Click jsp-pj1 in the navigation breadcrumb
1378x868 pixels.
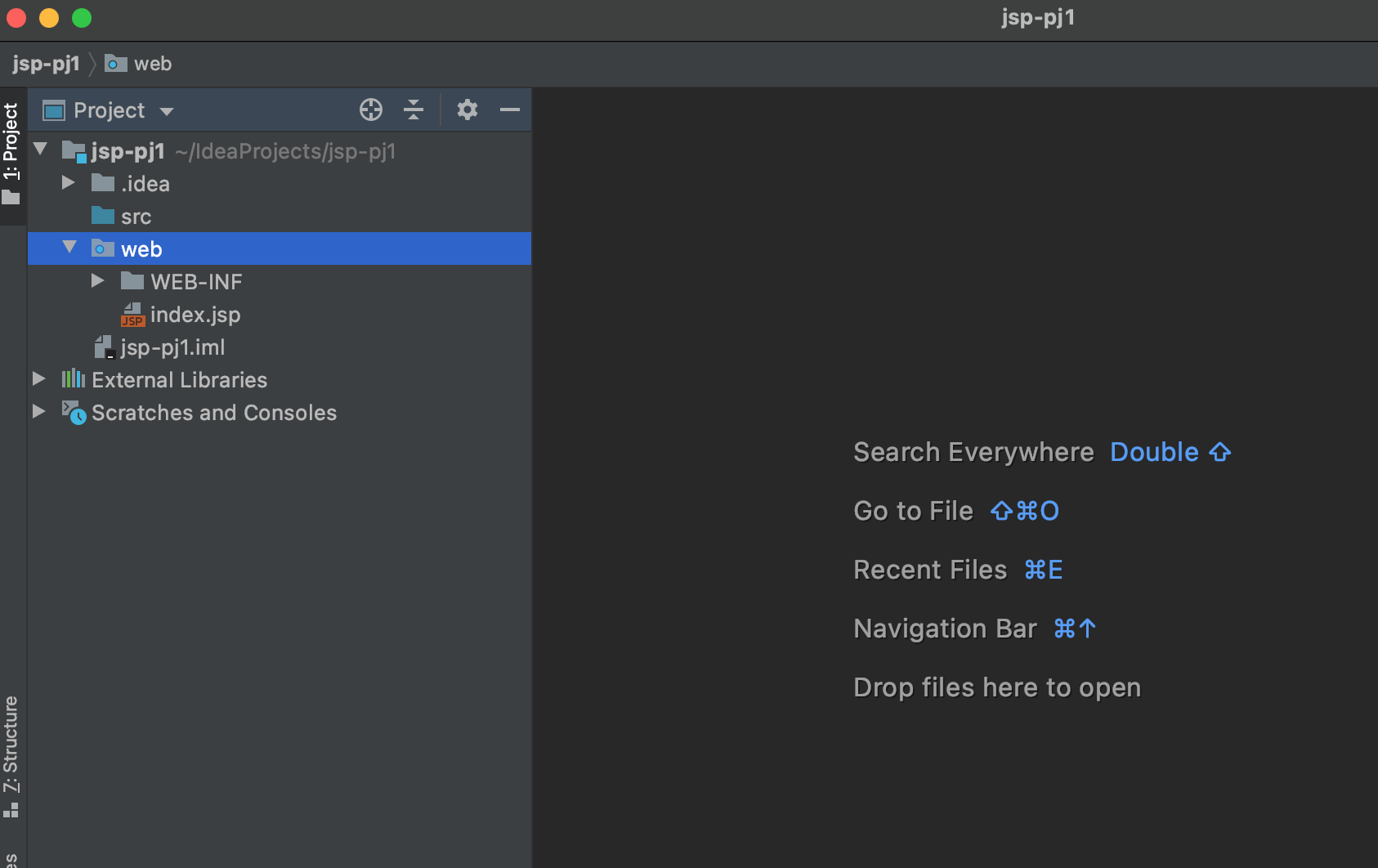tap(46, 64)
